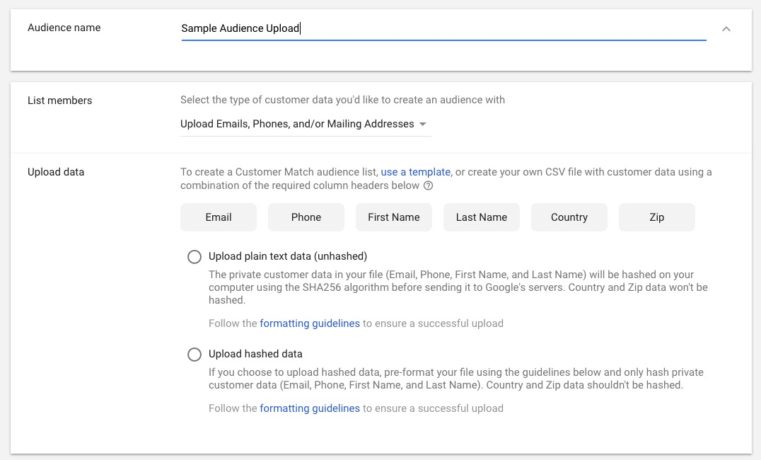
Task: Click the Upload data section label
Action: pos(56,172)
